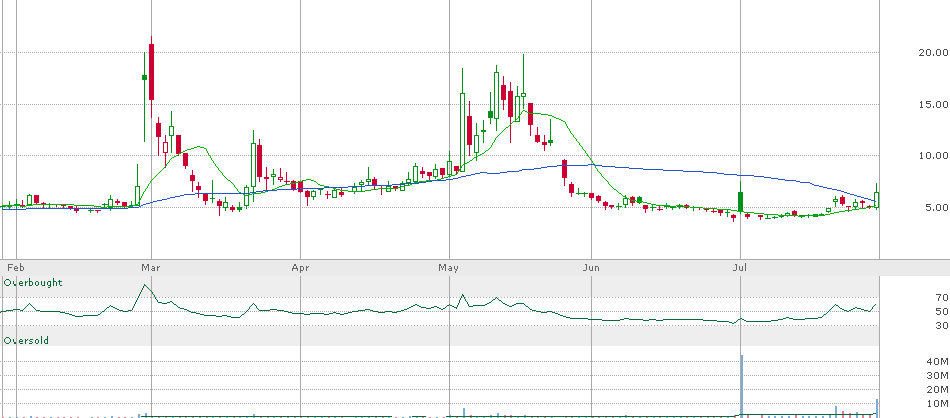Click the Overbought label in the RSI panel
This screenshot has height=418, width=950.
(x=33, y=283)
